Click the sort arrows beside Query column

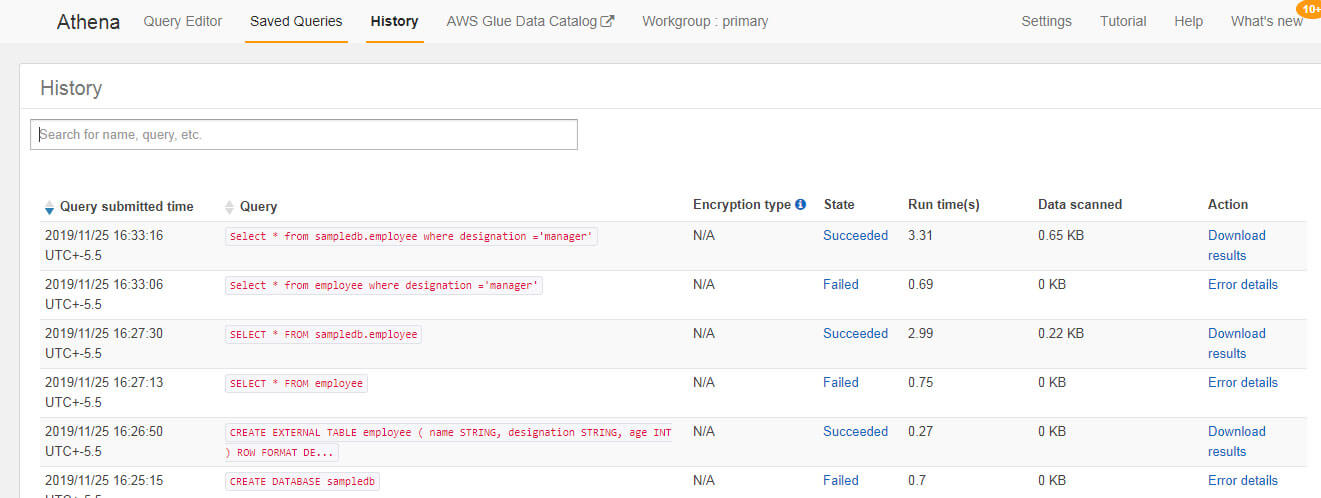(230, 207)
